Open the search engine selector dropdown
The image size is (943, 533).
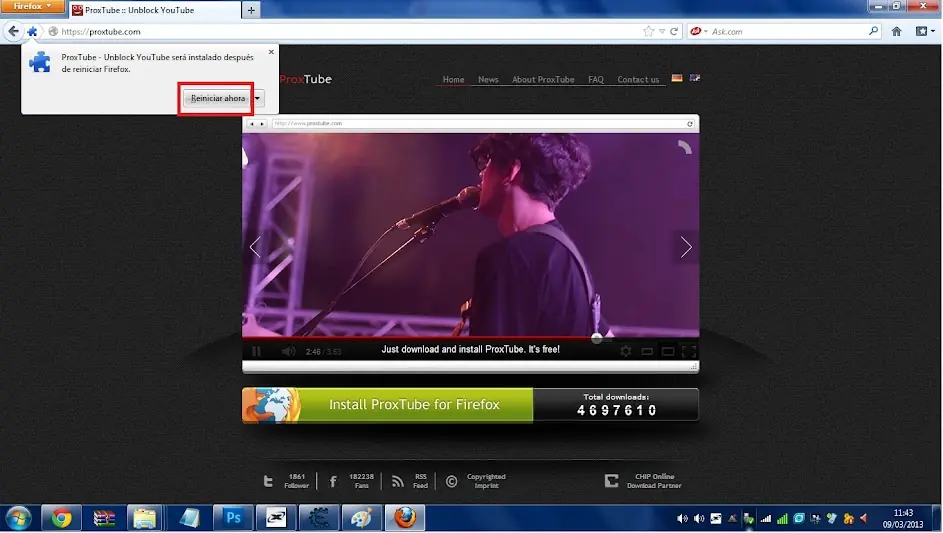698,31
